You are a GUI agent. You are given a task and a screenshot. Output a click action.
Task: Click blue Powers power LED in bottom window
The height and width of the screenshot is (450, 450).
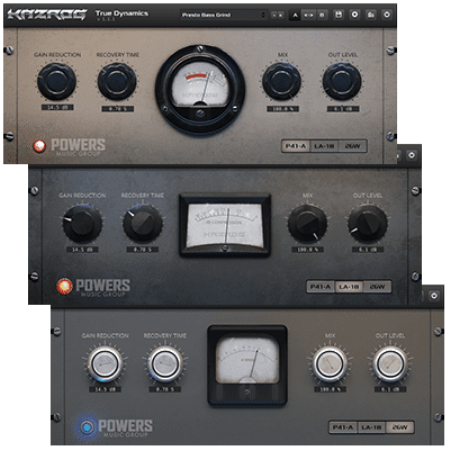pos(87,427)
